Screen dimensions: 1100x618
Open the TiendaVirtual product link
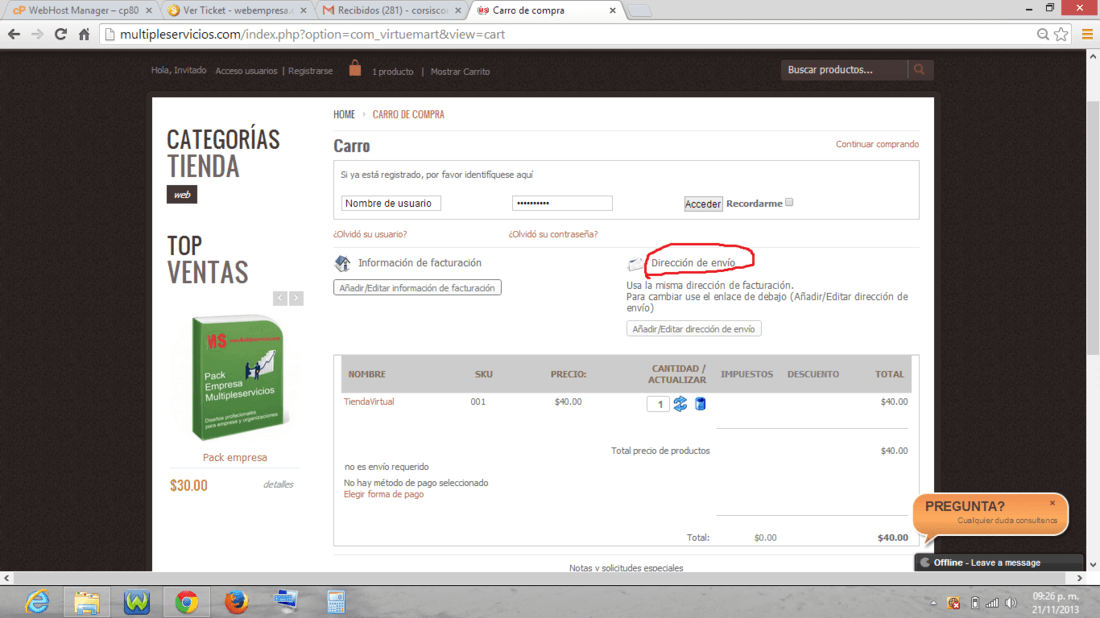(x=368, y=402)
